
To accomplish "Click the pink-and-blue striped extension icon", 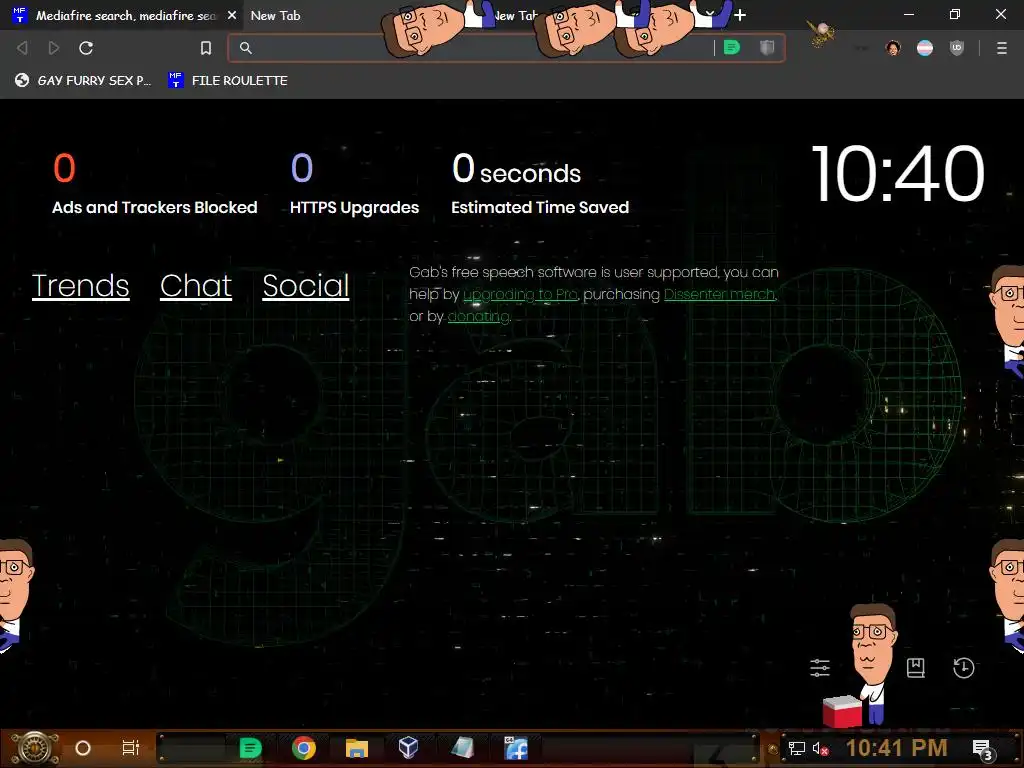I will point(925,48).
